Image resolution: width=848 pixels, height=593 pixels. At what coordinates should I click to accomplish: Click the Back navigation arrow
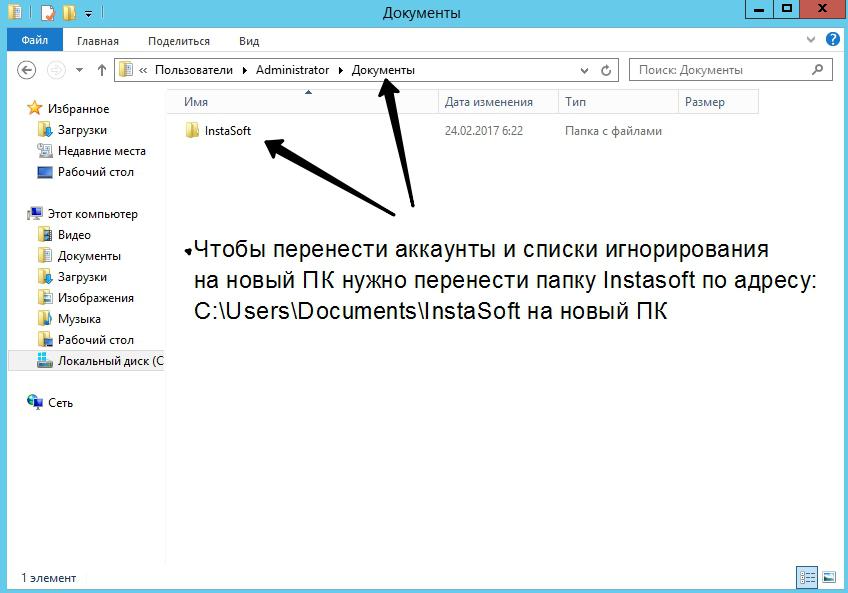click(26, 70)
